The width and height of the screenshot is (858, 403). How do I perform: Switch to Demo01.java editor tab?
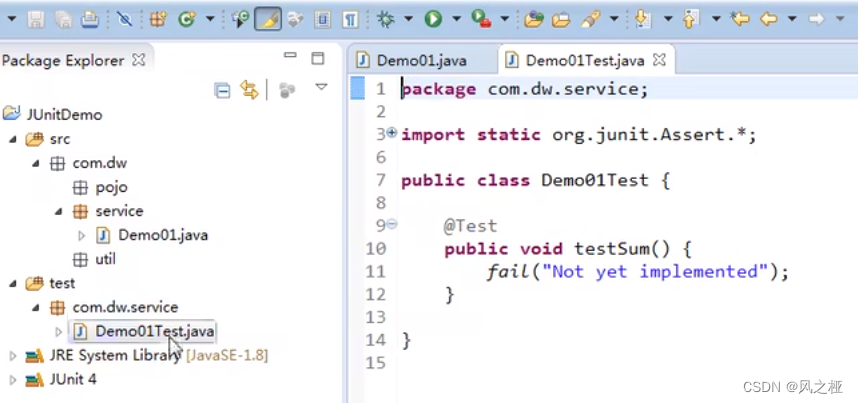click(x=421, y=60)
